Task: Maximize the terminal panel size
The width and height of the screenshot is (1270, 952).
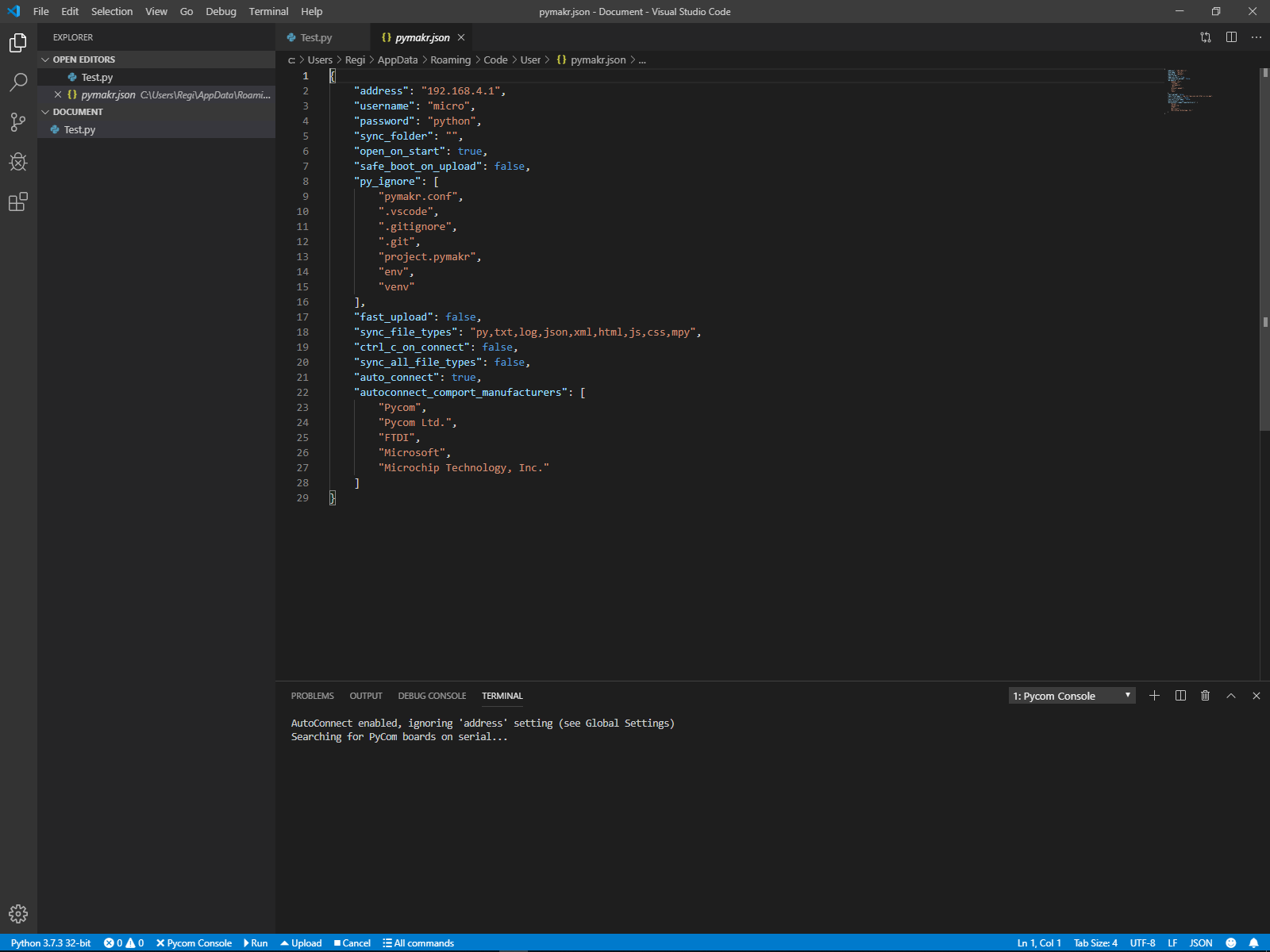Action: [1231, 696]
